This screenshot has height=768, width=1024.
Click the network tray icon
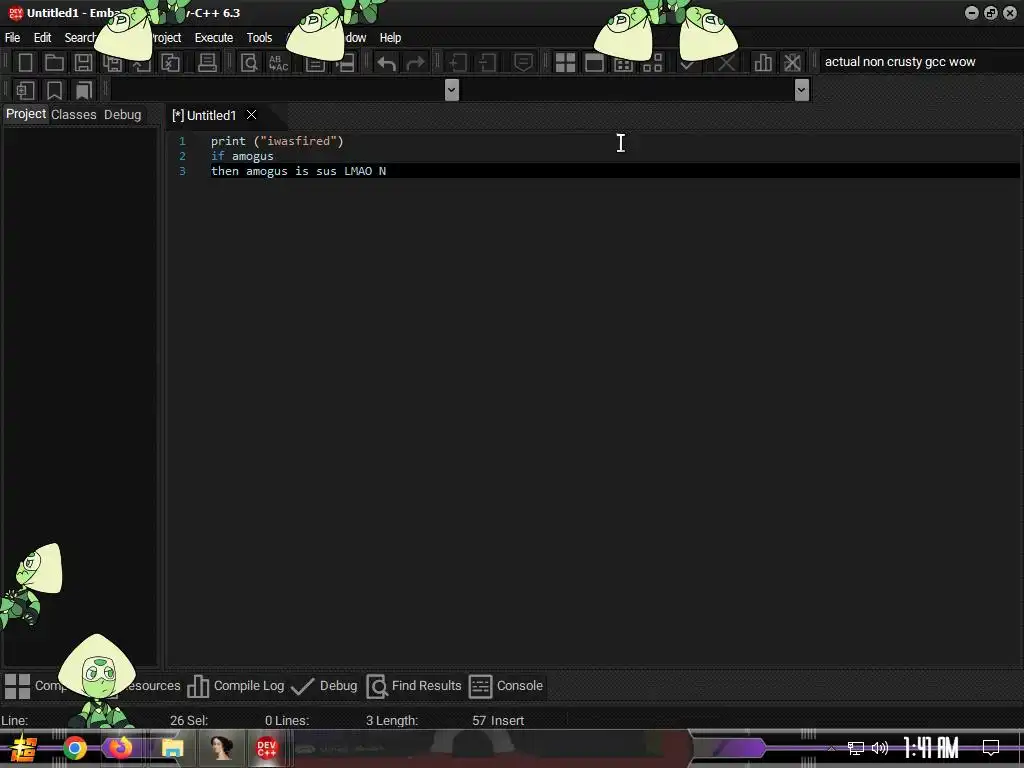pyautogui.click(x=856, y=748)
